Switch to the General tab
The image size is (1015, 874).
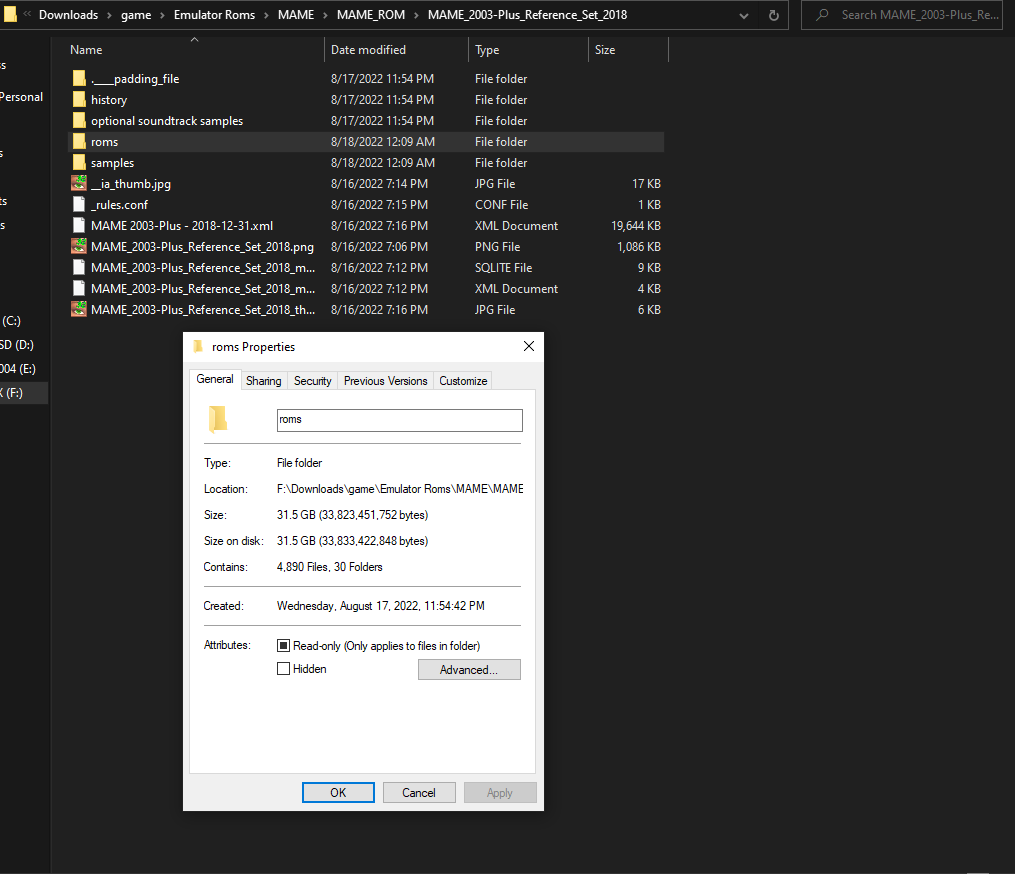(215, 379)
